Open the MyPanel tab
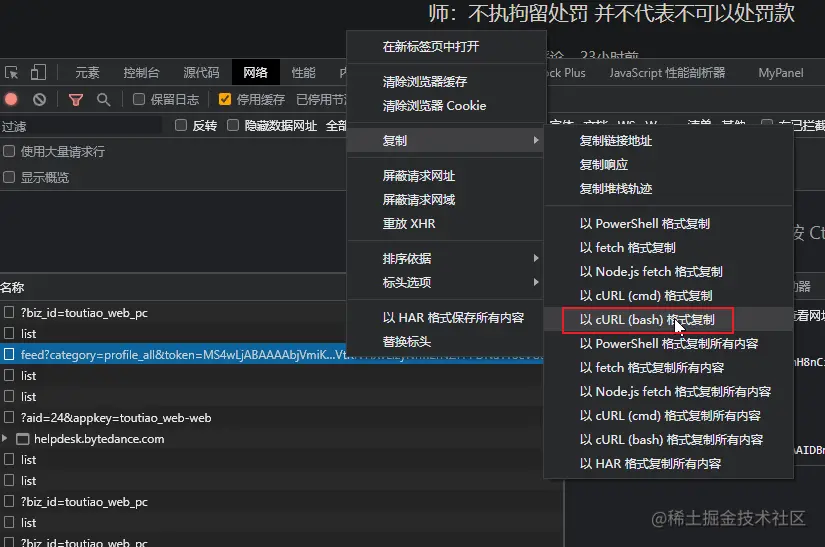Screen dimensions: 825x547 coord(781,73)
